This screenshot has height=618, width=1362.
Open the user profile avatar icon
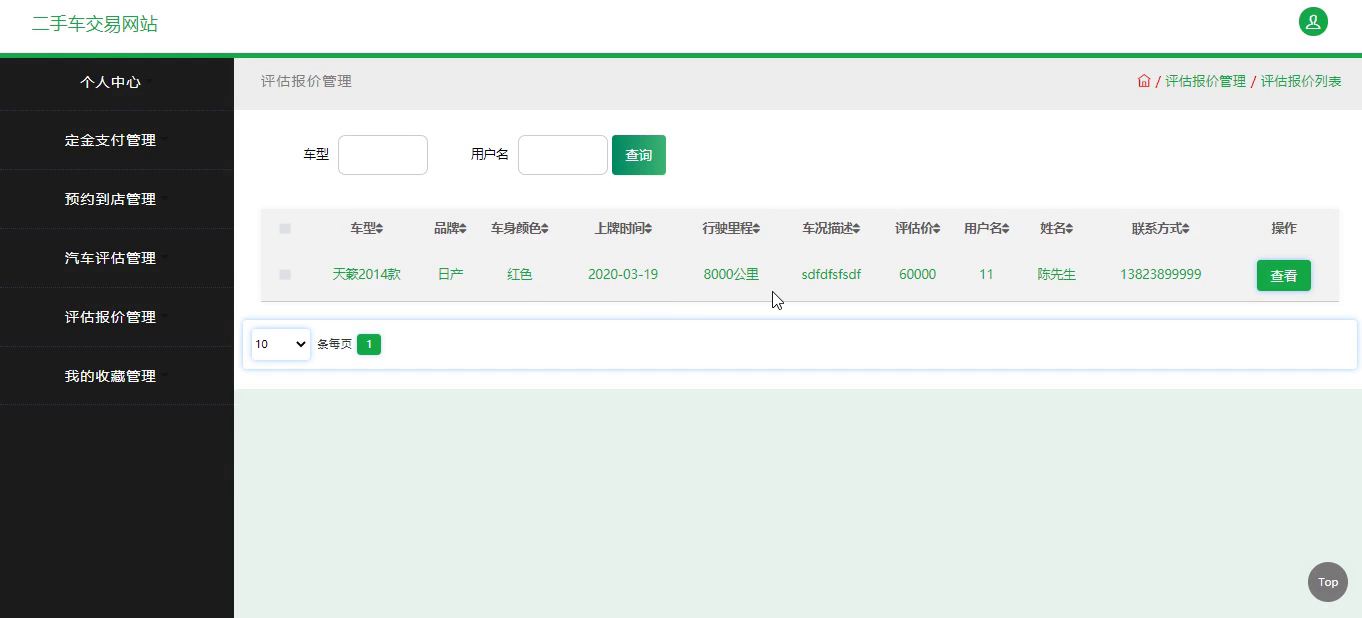pos(1313,21)
